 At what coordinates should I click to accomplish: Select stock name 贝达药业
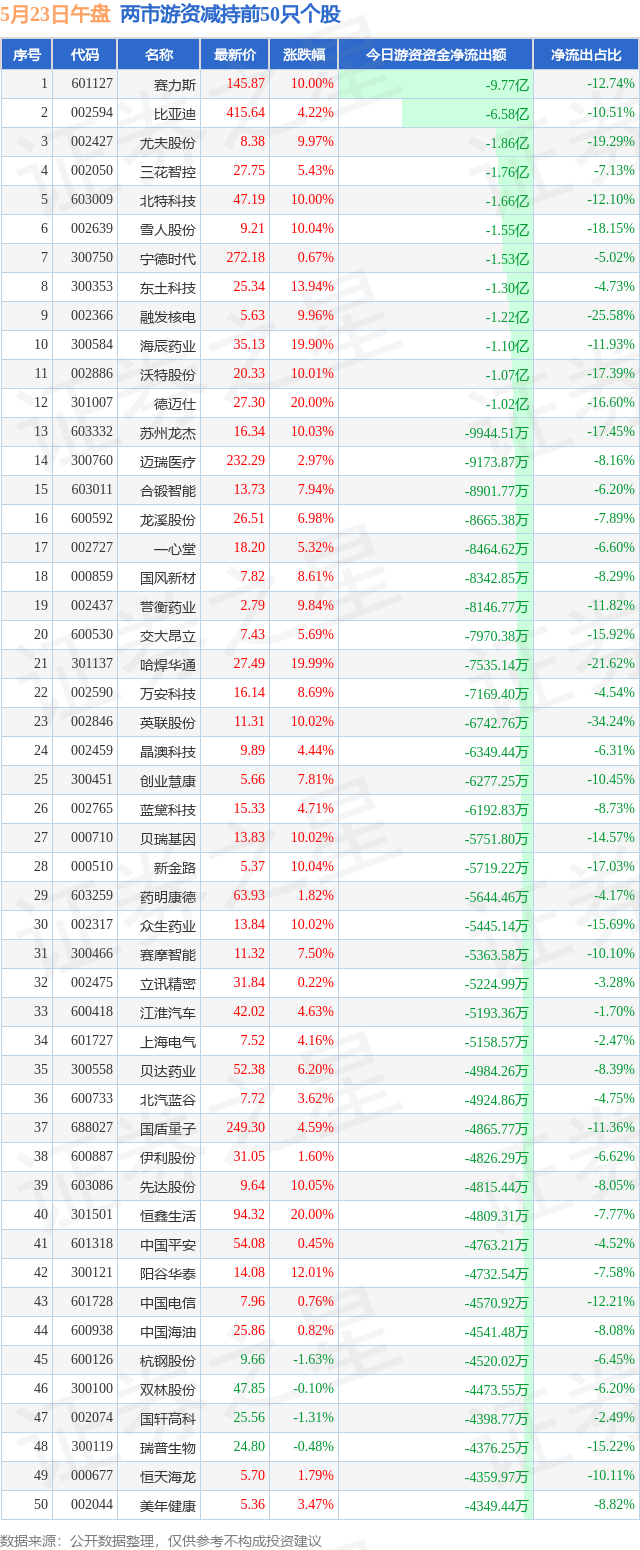(x=168, y=1070)
